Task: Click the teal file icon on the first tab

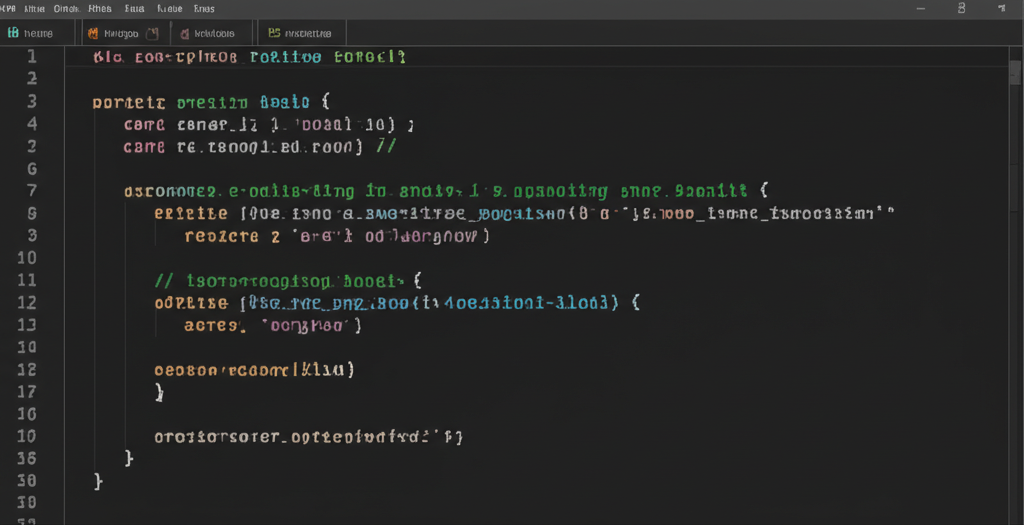Action: (x=13, y=33)
